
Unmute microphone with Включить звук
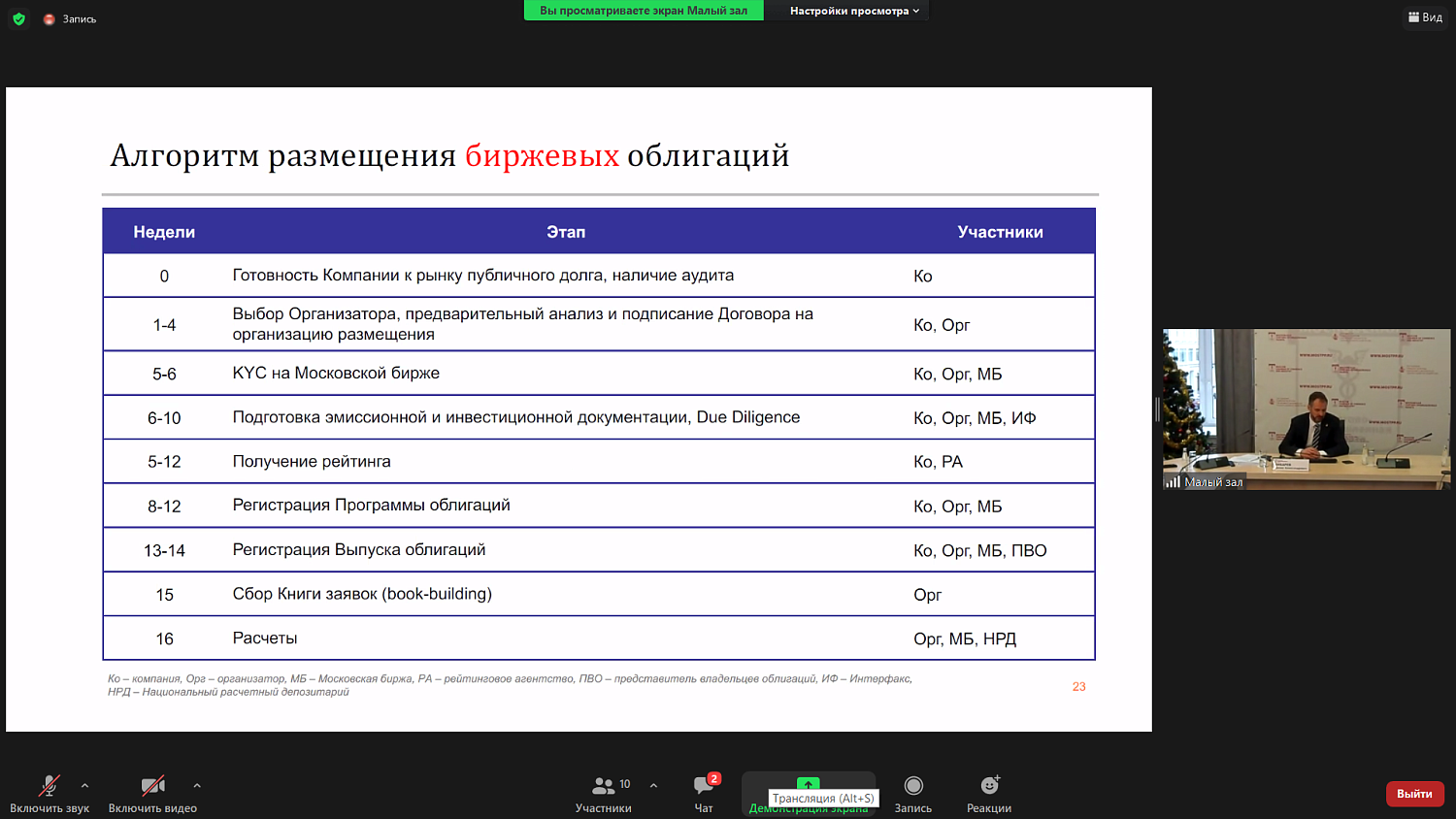pyautogui.click(x=50, y=794)
